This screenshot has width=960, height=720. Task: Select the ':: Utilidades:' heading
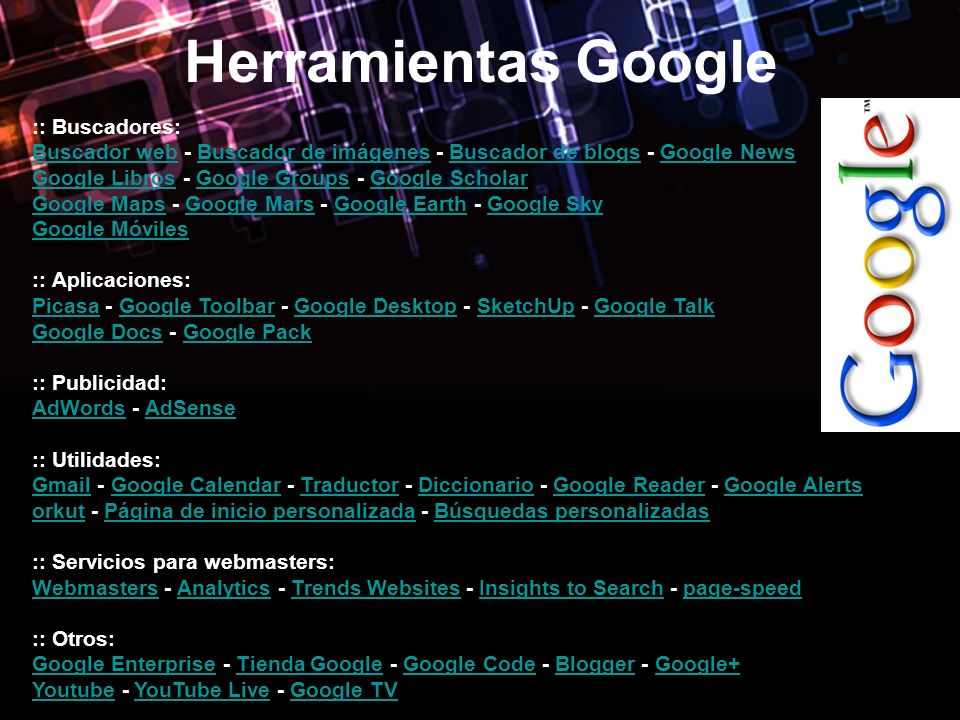pyautogui.click(x=96, y=460)
